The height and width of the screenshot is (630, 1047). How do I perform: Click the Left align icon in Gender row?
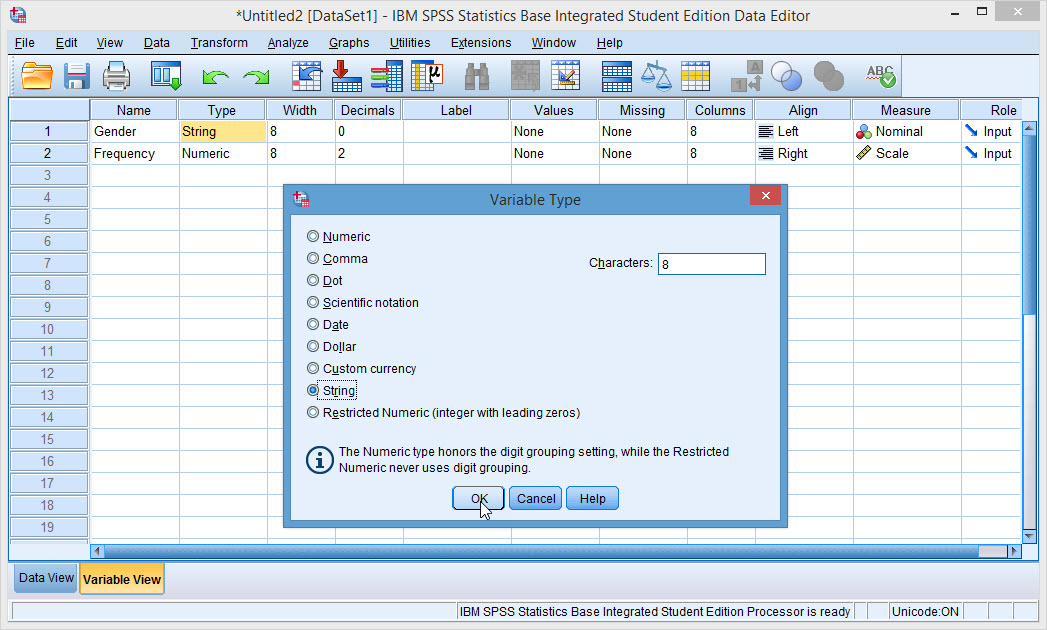pos(766,132)
